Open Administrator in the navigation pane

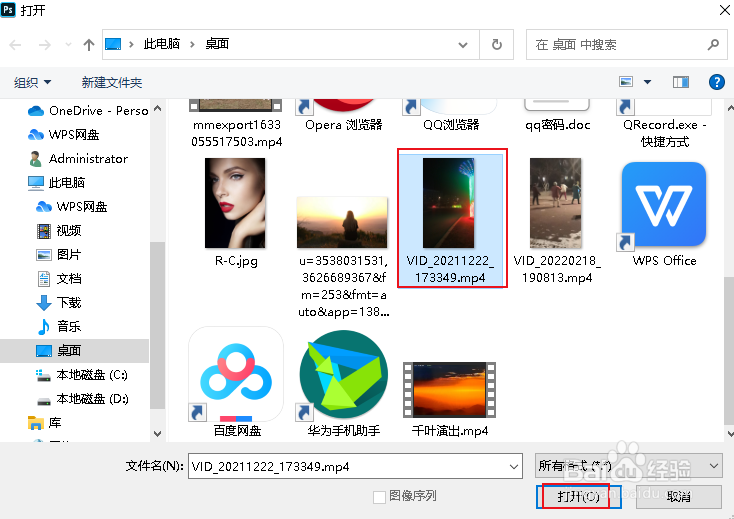coord(78,159)
